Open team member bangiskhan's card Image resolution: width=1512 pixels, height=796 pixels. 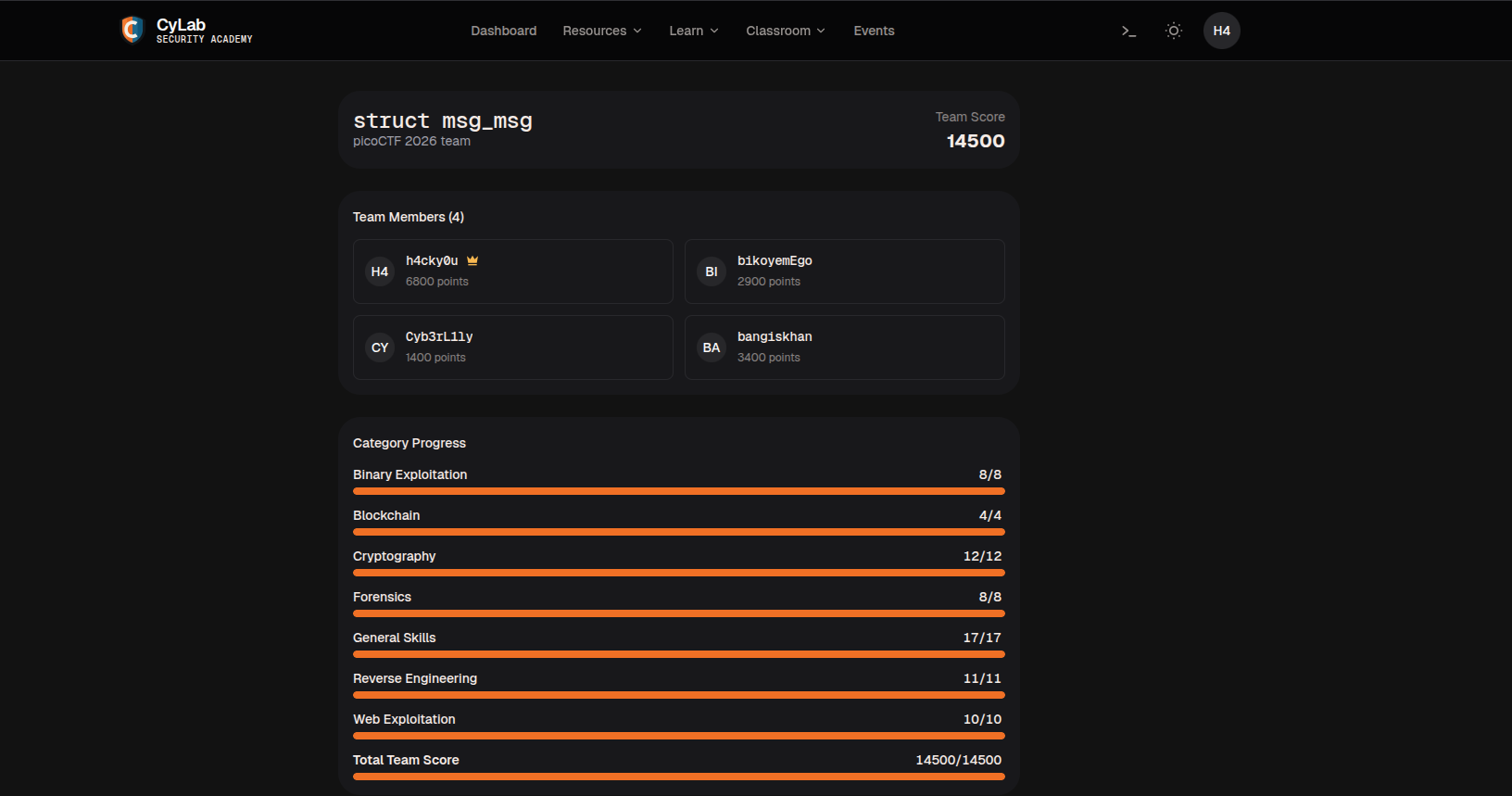(x=845, y=347)
